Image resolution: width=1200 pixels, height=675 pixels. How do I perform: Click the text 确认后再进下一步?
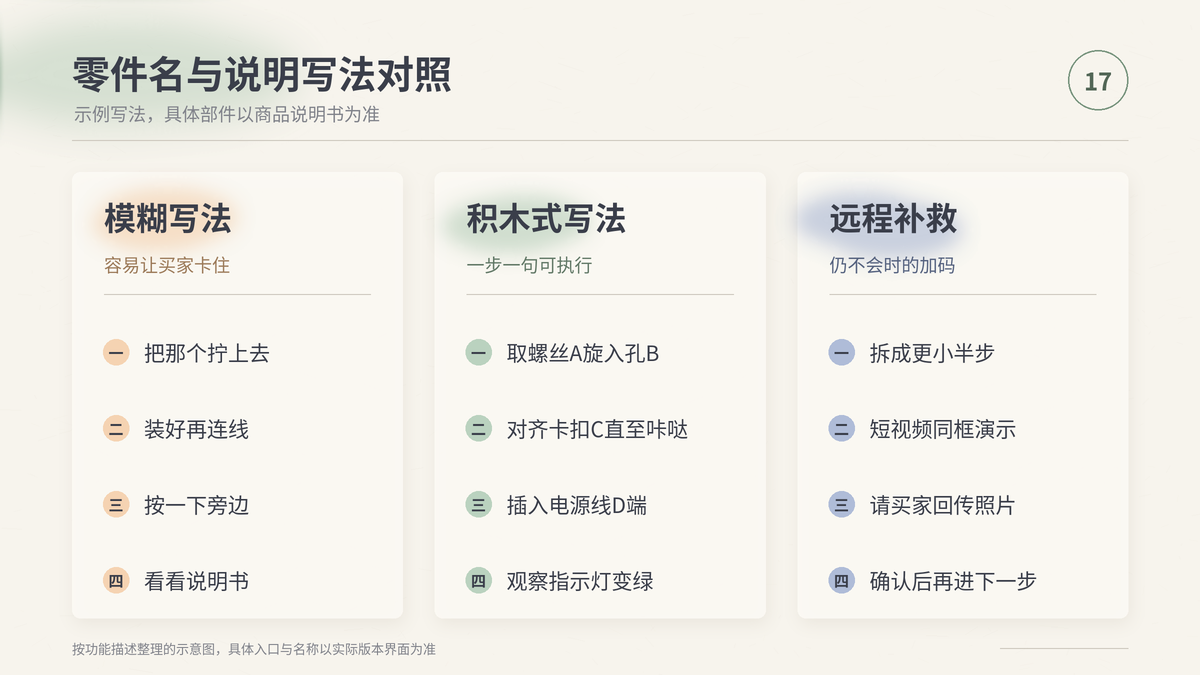(x=953, y=581)
